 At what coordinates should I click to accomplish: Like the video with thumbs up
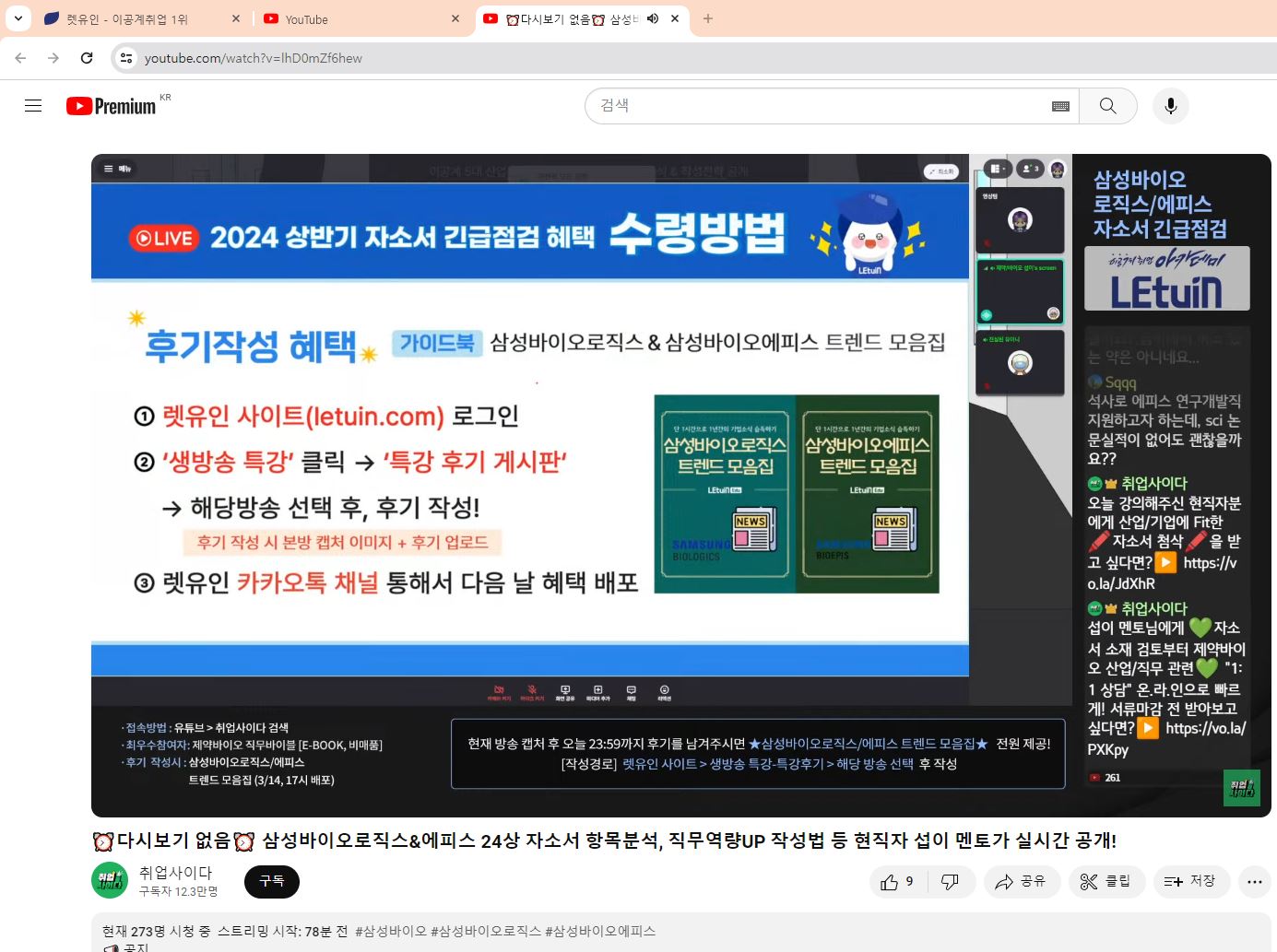[897, 882]
